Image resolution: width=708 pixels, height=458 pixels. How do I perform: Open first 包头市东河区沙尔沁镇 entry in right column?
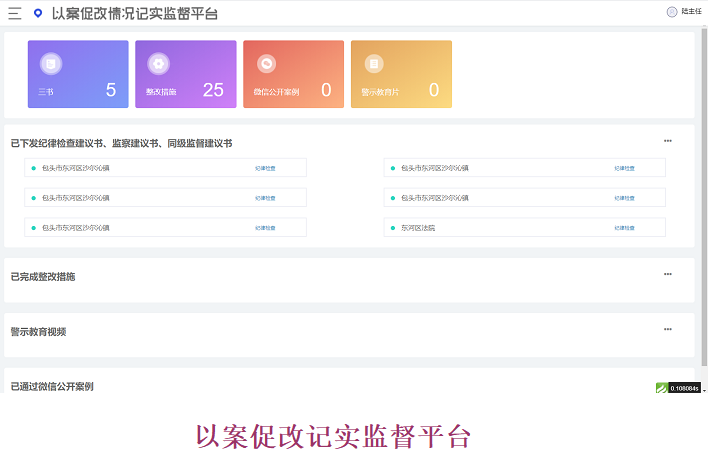click(434, 168)
